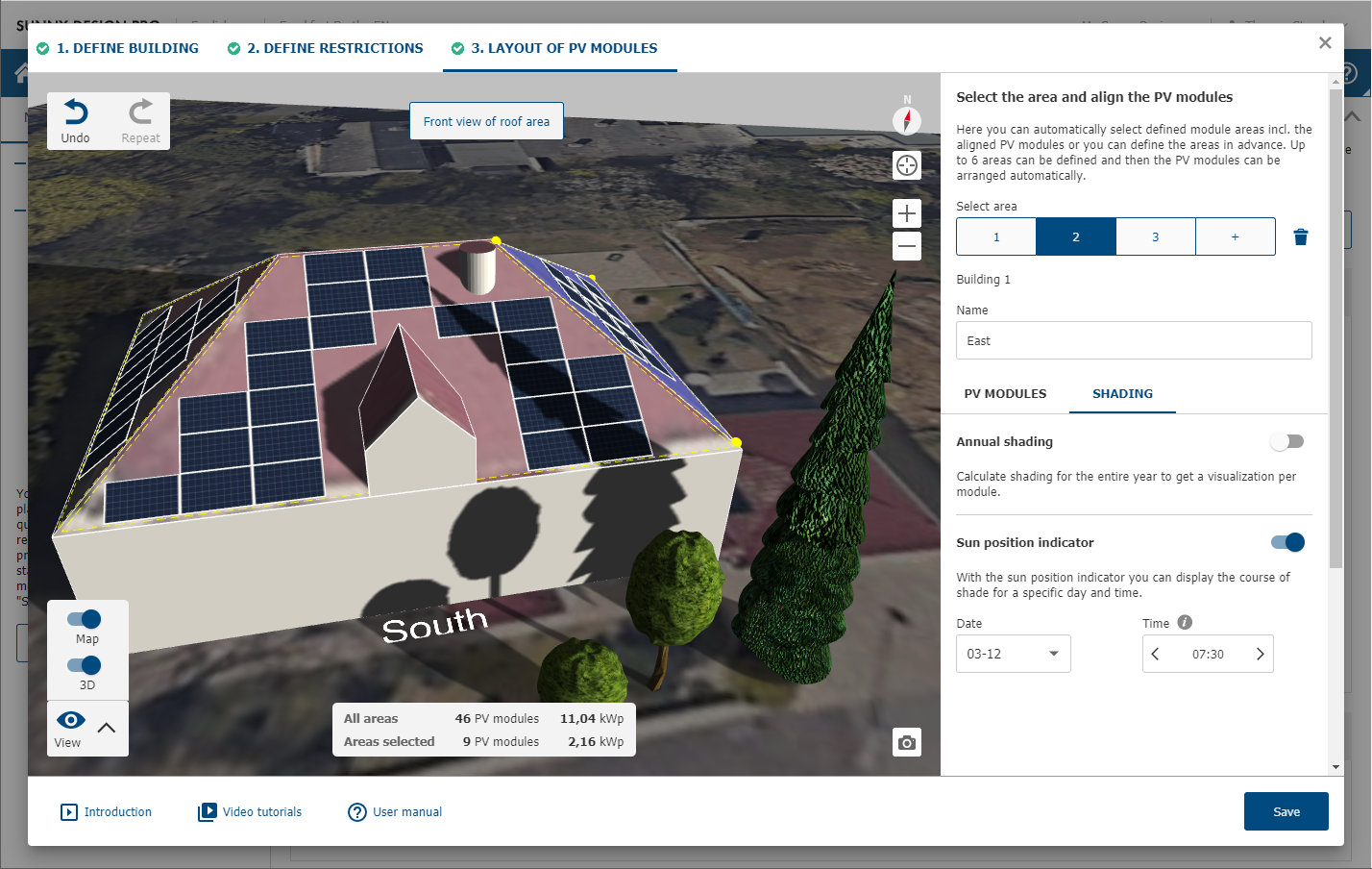This screenshot has width=1372, height=869.
Task: Disable the Sun position indicator toggle
Action: (1286, 542)
